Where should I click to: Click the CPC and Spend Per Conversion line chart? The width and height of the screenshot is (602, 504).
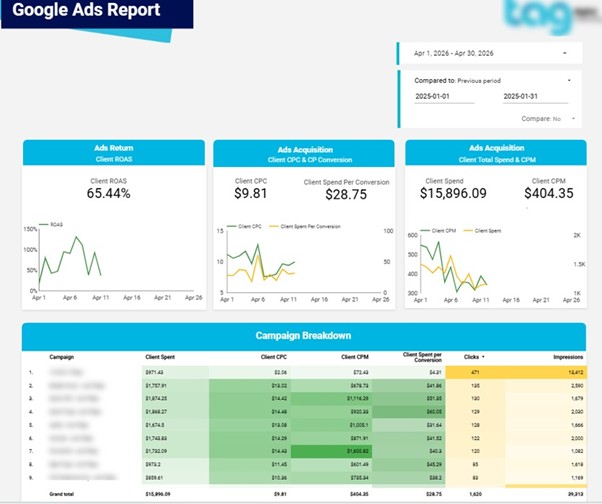[304, 264]
